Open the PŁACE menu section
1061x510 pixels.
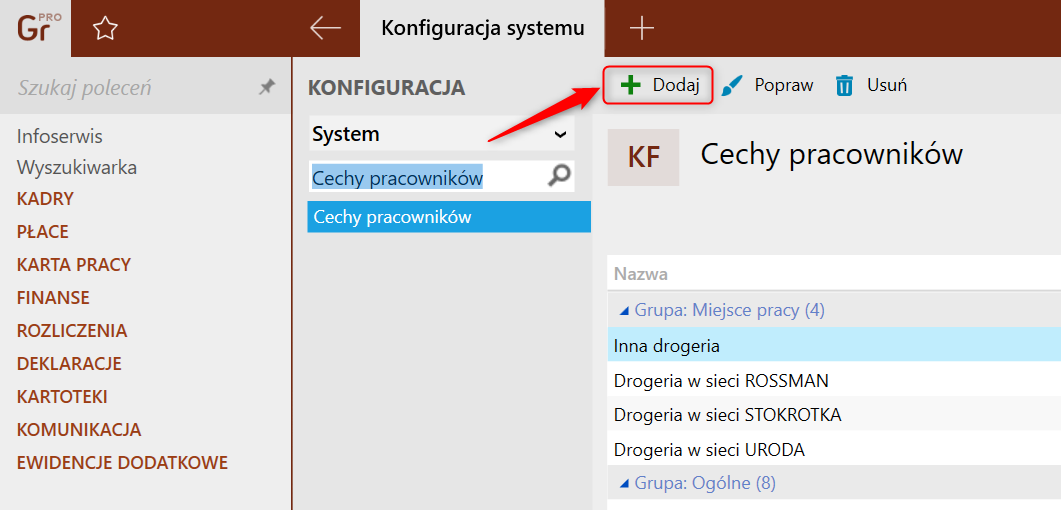coord(43,232)
